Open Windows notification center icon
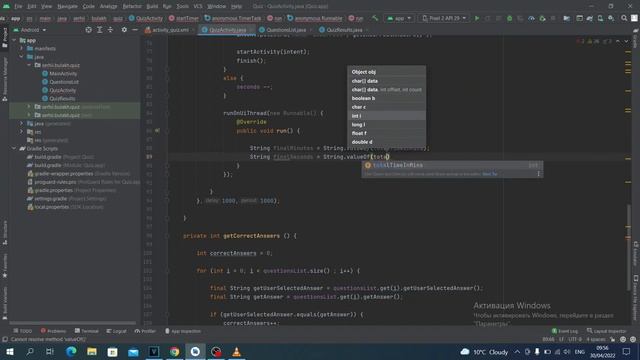This screenshot has width=640, height=360. coord(626,351)
